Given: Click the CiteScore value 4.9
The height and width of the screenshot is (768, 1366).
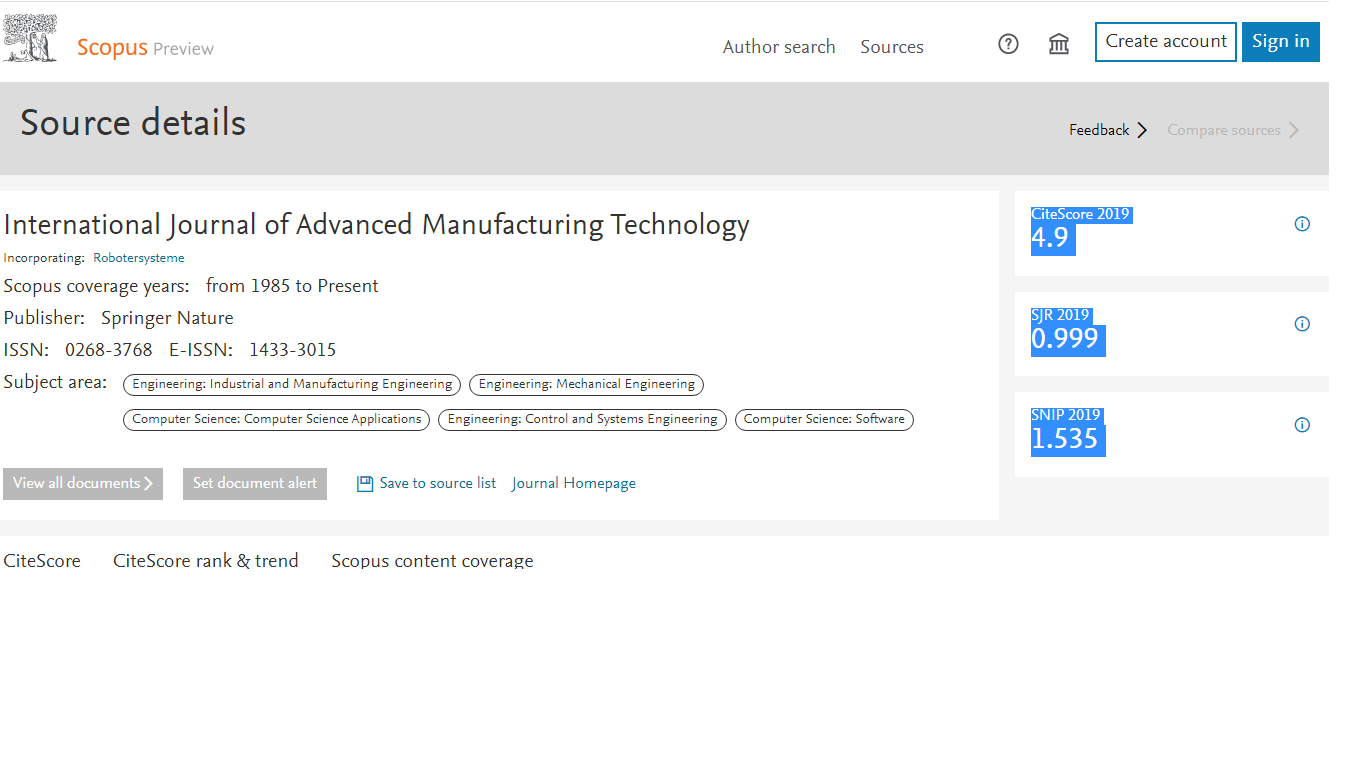Looking at the screenshot, I should [x=1051, y=239].
